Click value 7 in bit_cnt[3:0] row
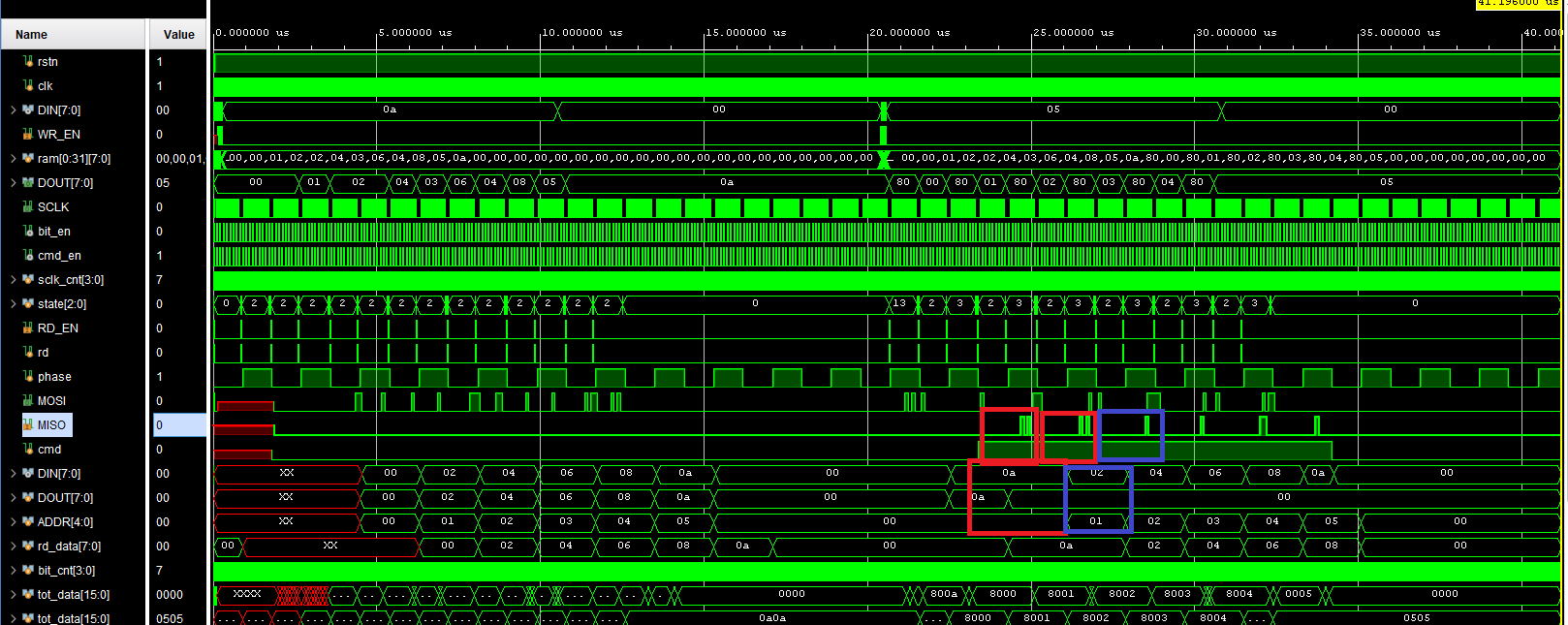Viewport: 1568px width, 625px height. (159, 571)
